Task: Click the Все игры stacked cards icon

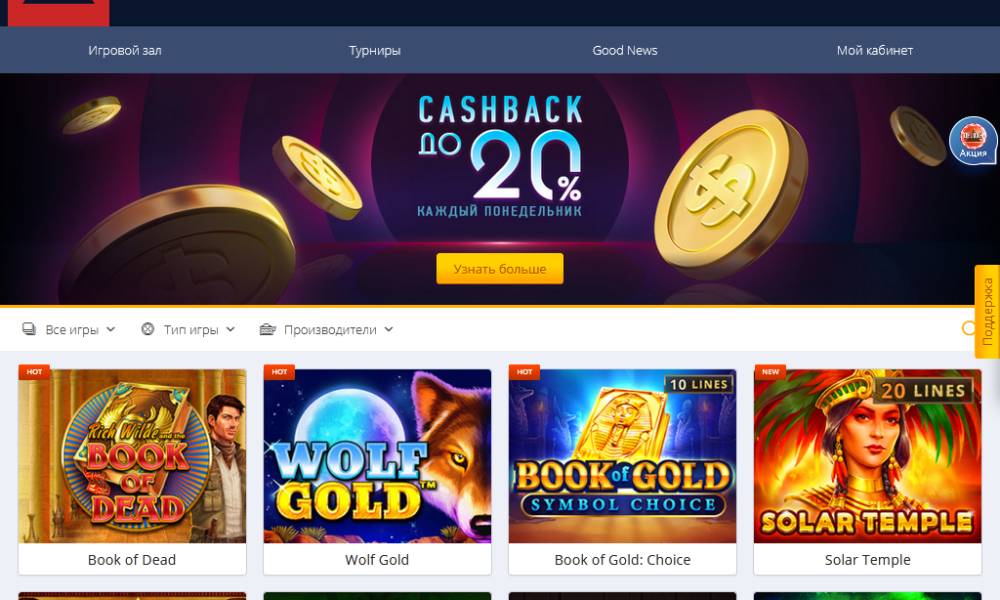Action: (29, 329)
